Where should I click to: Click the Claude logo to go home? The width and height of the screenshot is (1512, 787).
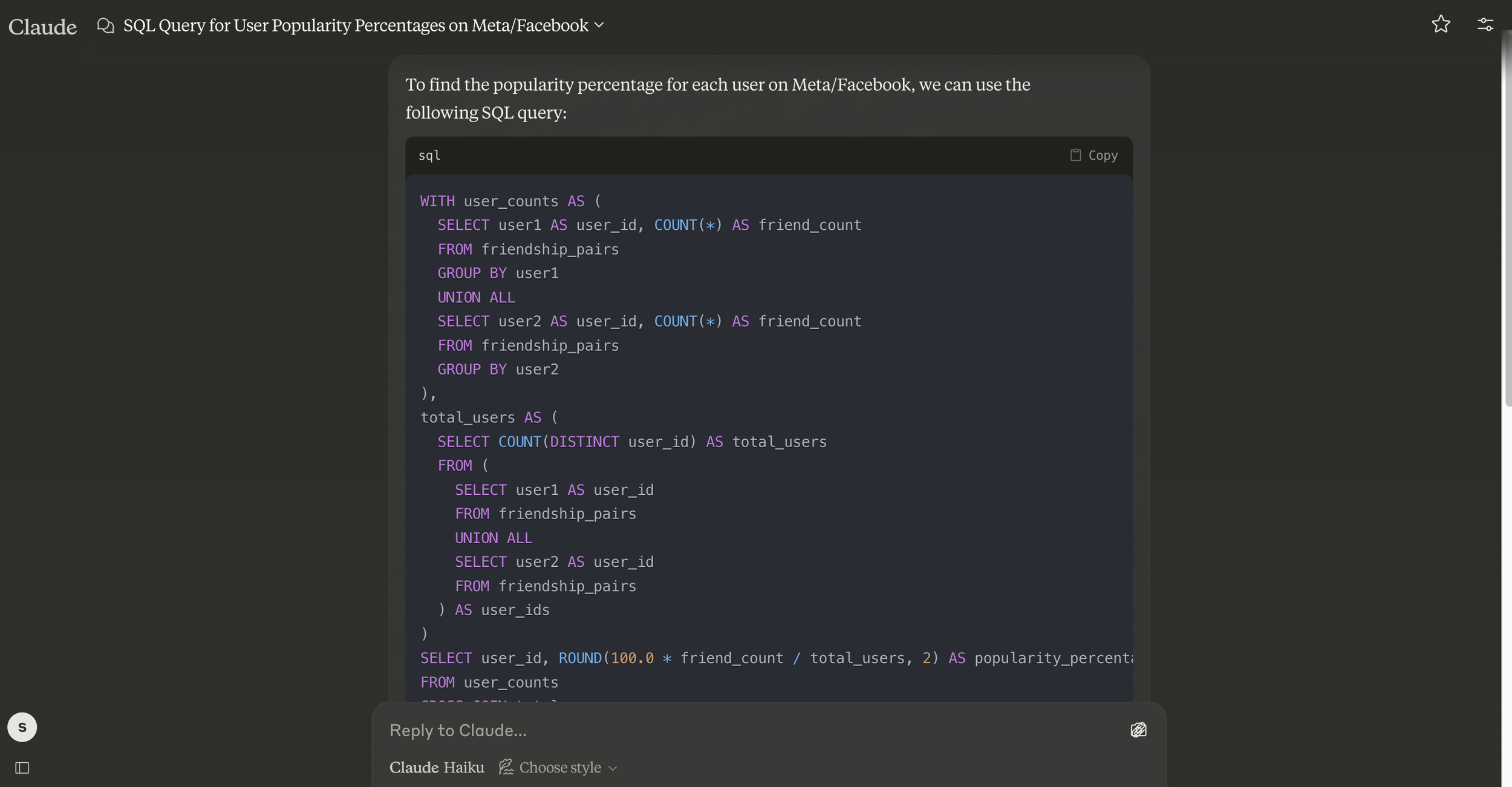(42, 27)
